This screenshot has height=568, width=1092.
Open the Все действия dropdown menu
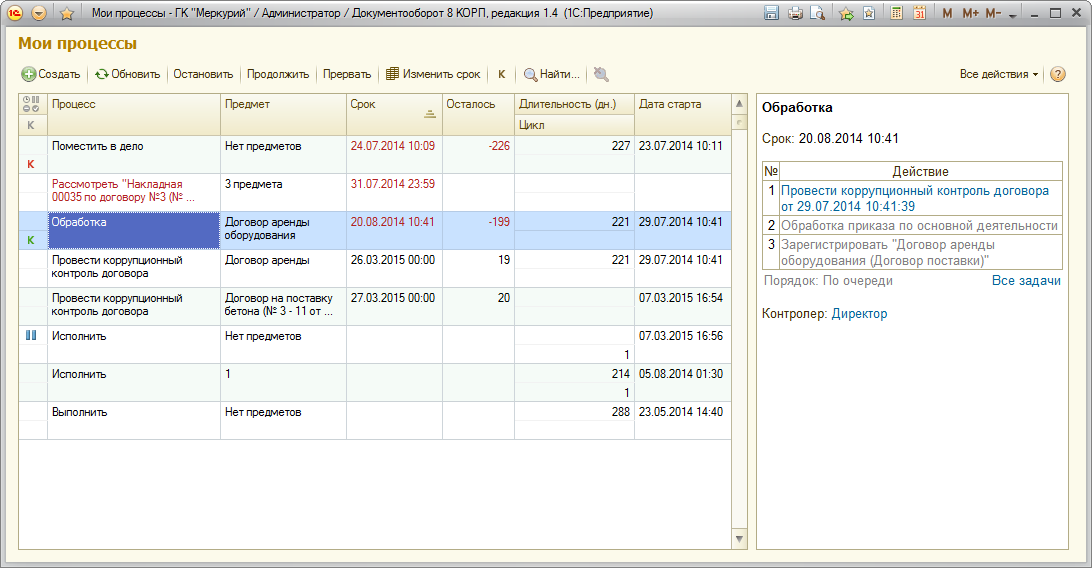[x=999, y=74]
